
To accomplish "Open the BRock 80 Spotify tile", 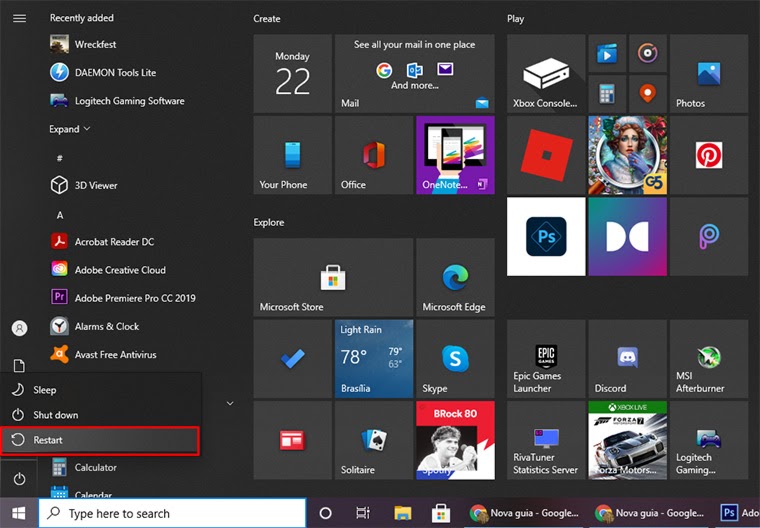I will pos(456,440).
